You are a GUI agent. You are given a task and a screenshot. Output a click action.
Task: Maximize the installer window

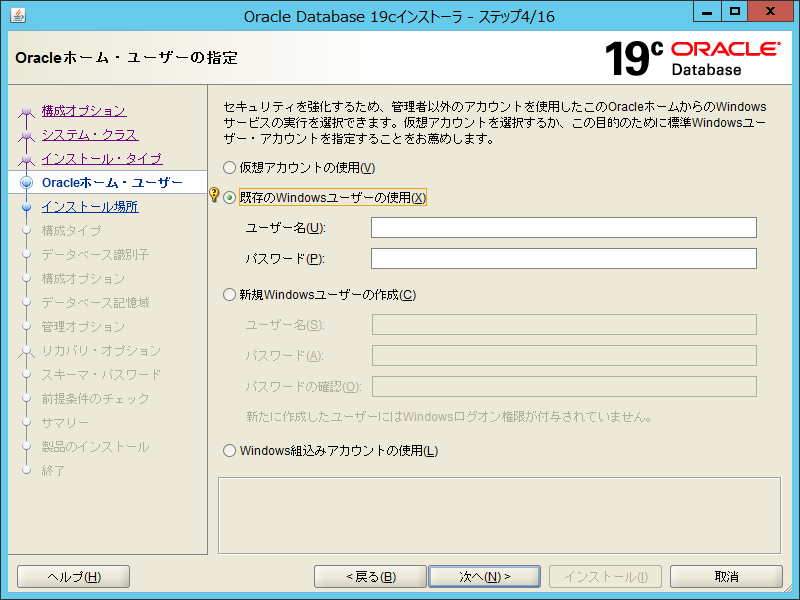[734, 12]
